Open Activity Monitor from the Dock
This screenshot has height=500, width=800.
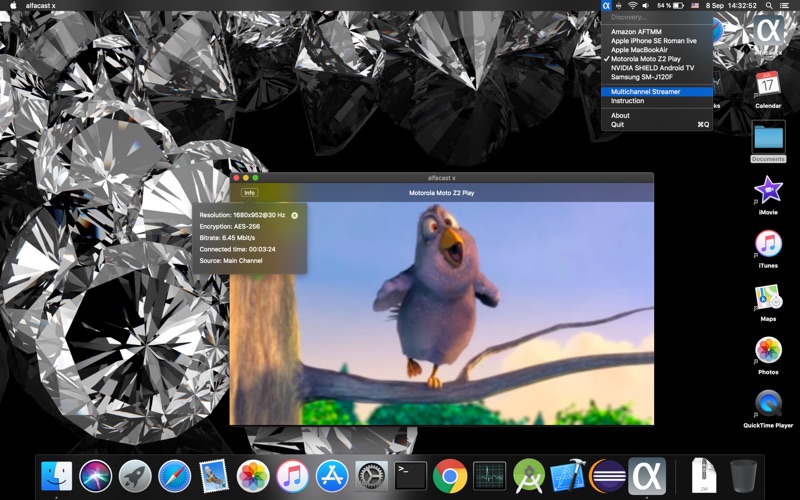pos(490,476)
